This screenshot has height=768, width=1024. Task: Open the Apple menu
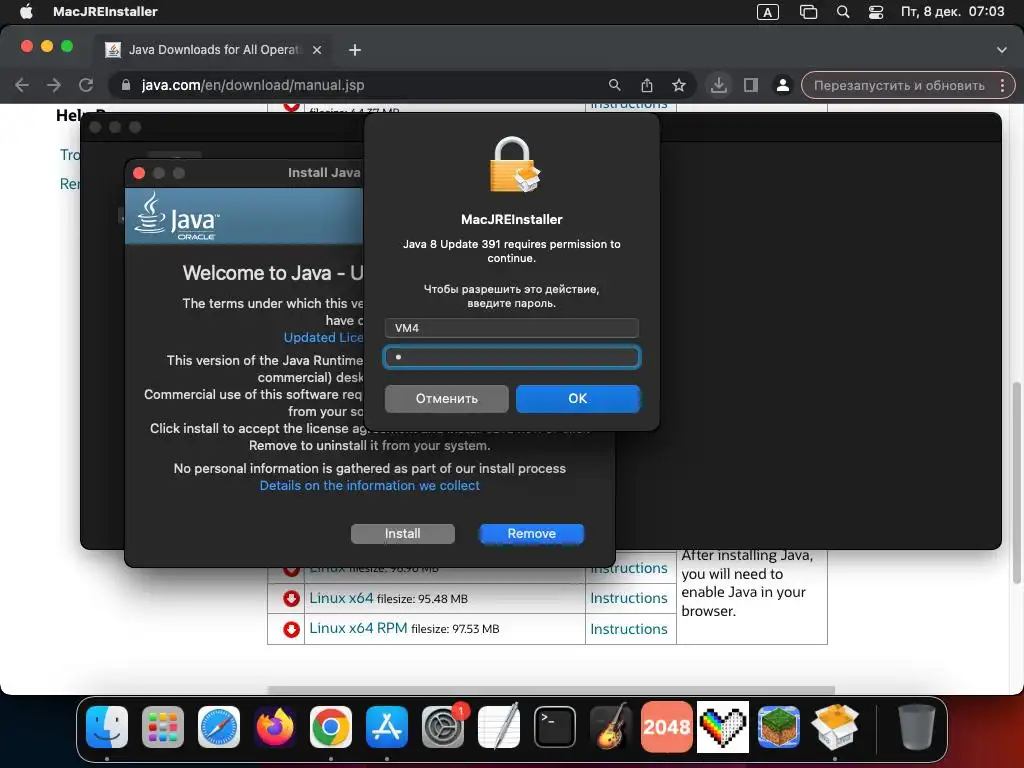25,11
